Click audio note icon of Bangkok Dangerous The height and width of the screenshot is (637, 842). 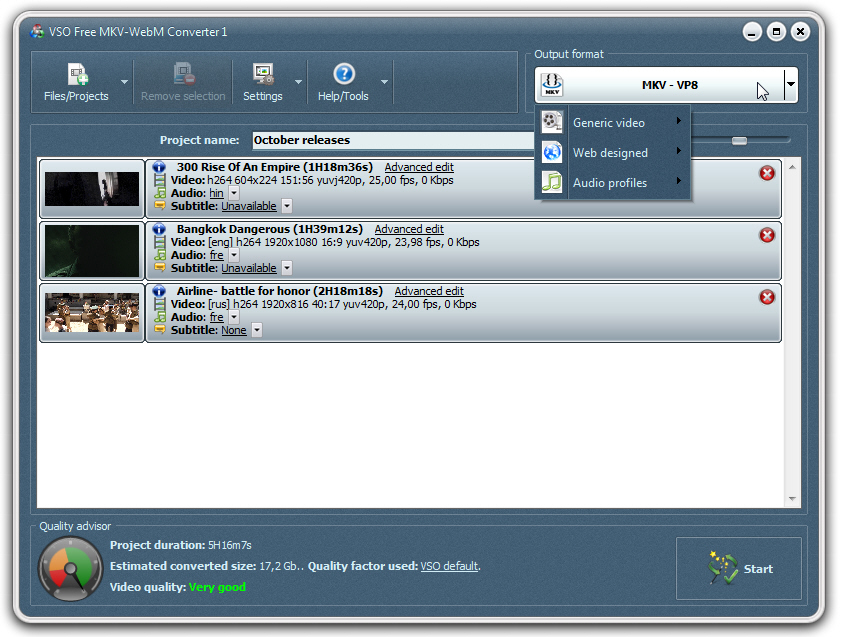coord(159,255)
